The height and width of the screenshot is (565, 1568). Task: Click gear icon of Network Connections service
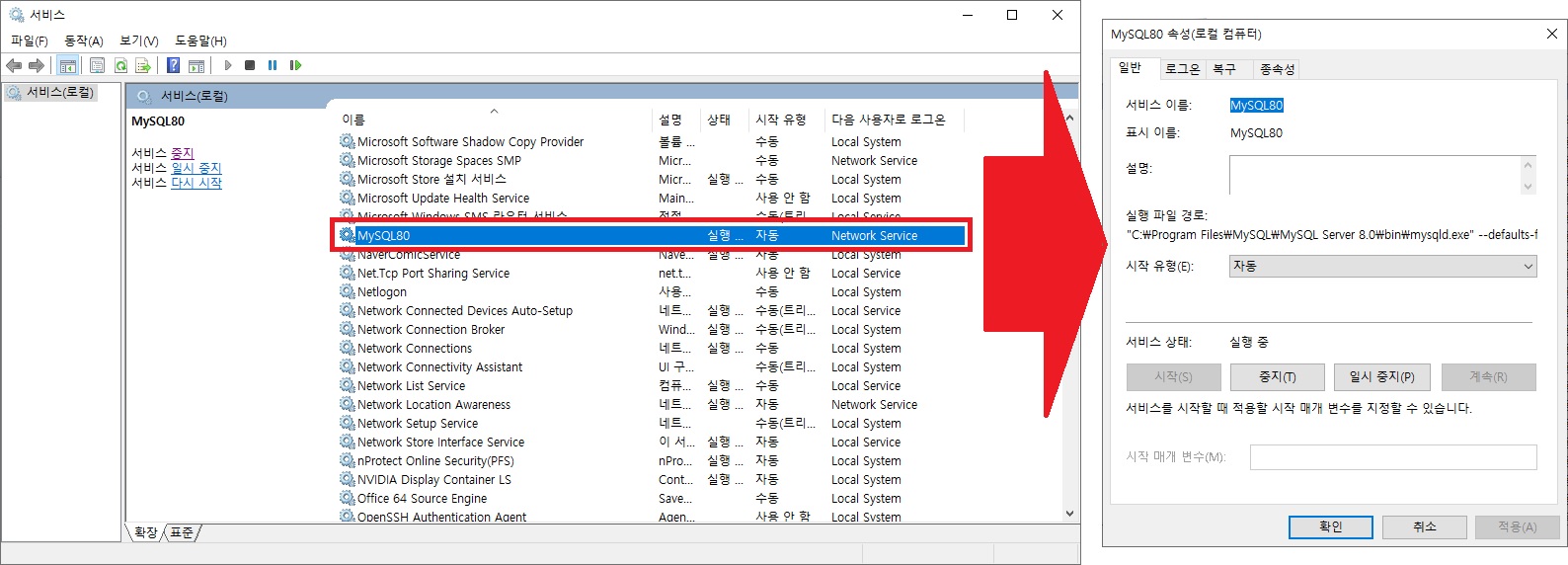pyautogui.click(x=348, y=348)
